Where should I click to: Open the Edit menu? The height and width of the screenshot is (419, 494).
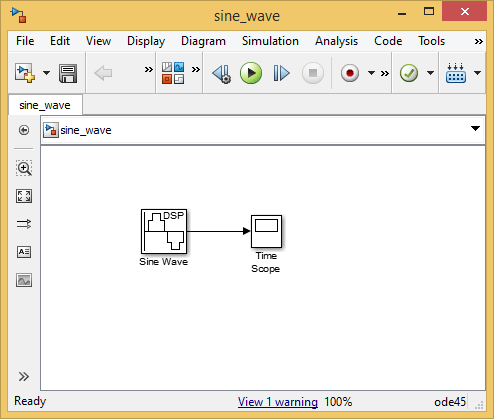click(x=60, y=41)
